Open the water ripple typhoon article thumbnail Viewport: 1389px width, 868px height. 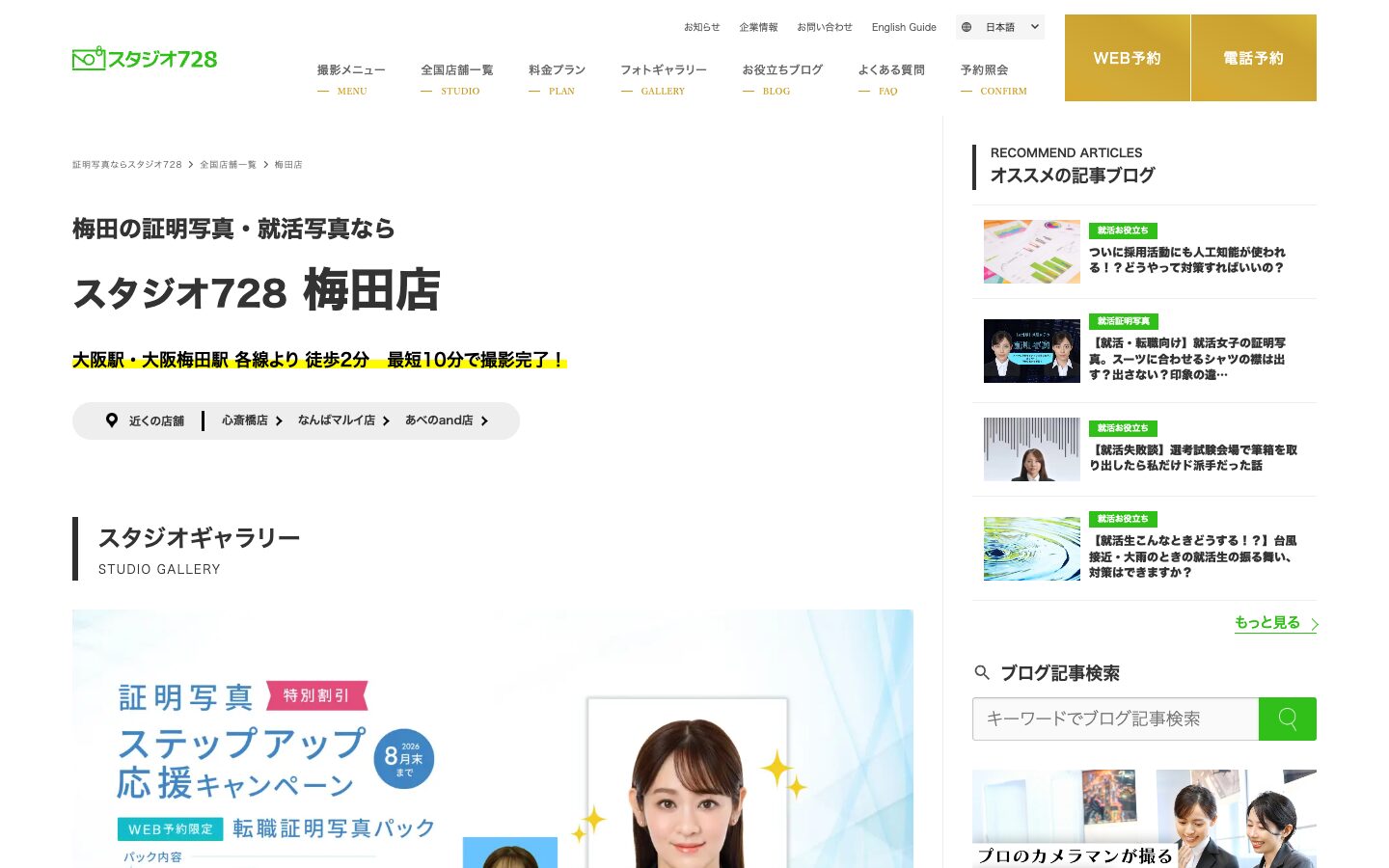(x=1031, y=549)
